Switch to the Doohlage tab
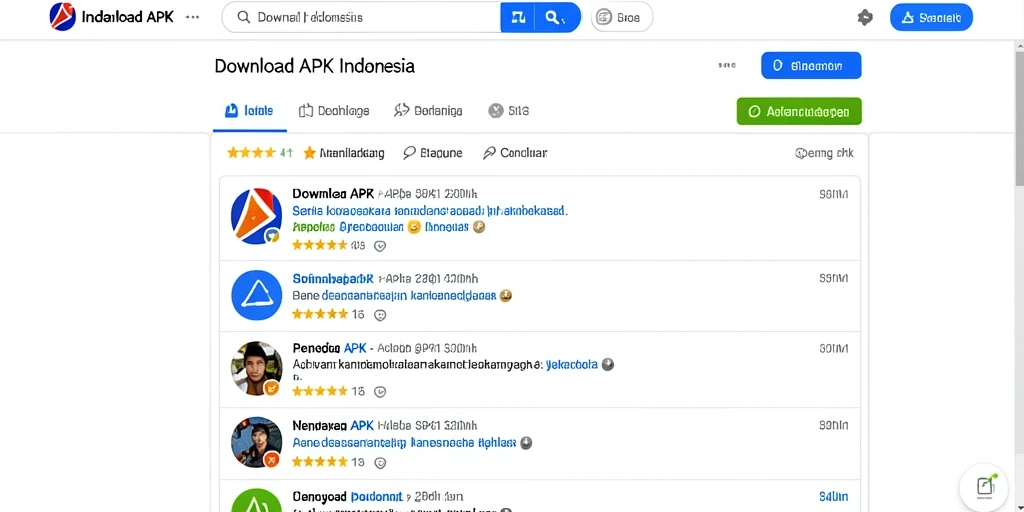The image size is (1024, 512). click(x=334, y=111)
